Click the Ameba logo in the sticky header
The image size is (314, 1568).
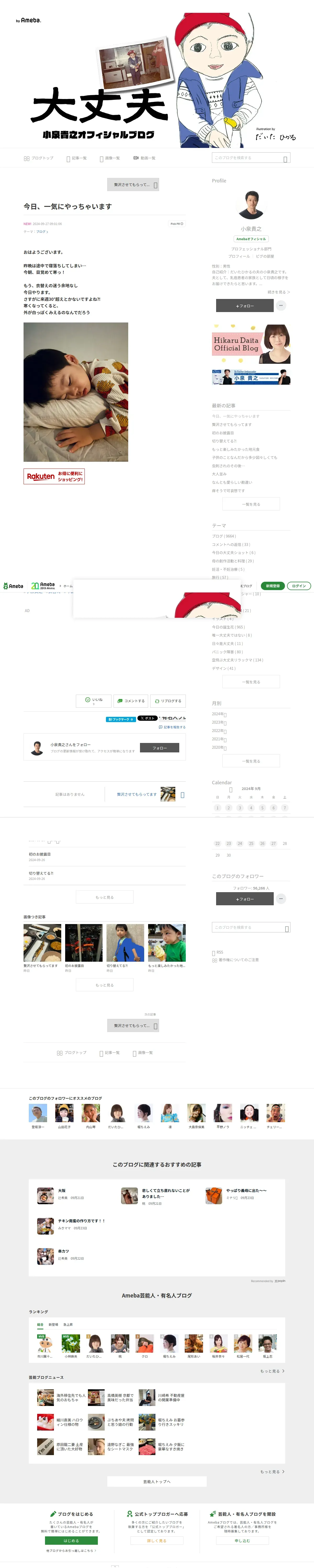click(13, 586)
